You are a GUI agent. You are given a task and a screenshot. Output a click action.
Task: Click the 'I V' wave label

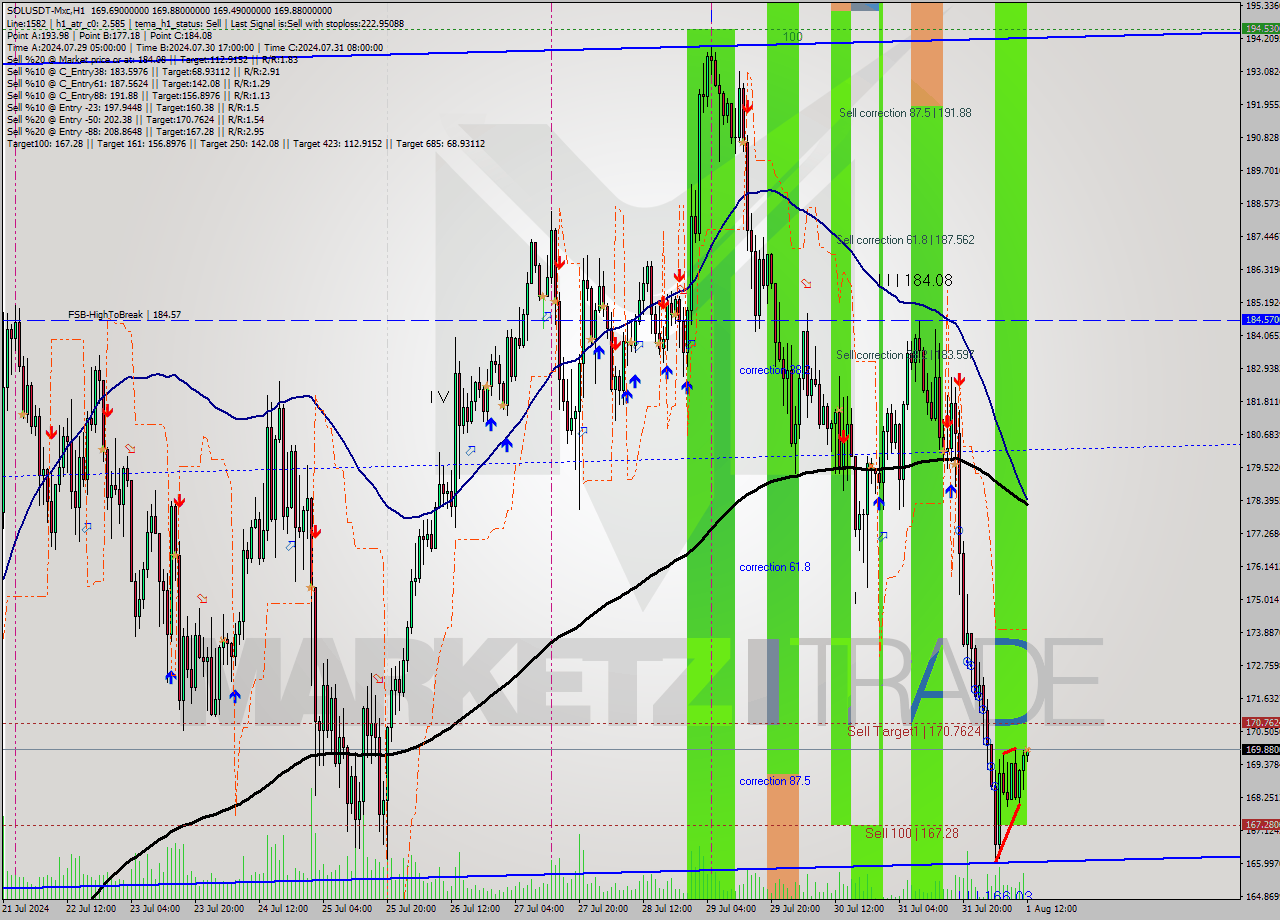[440, 397]
